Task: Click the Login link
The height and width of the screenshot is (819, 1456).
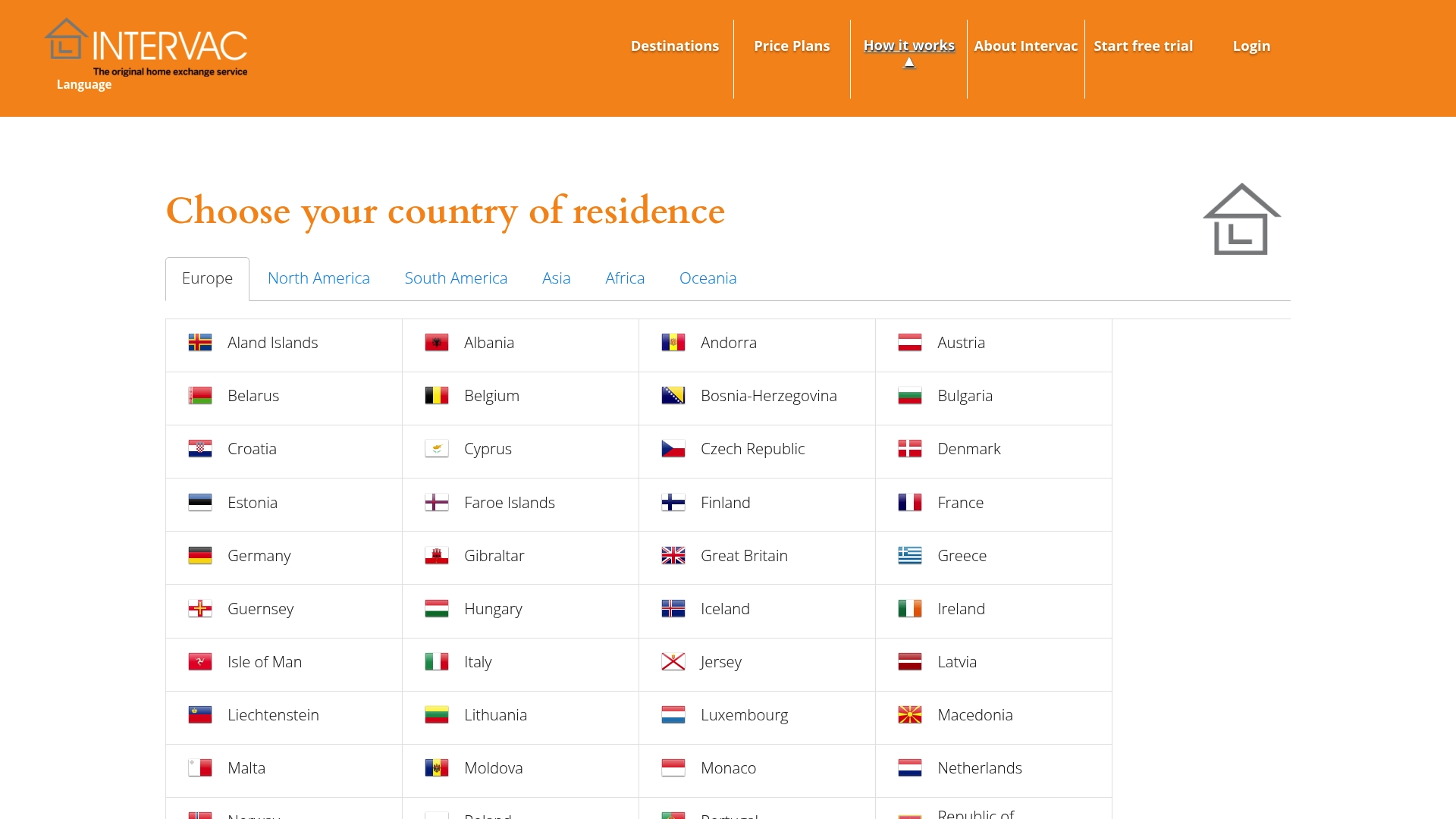Action: point(1250,45)
